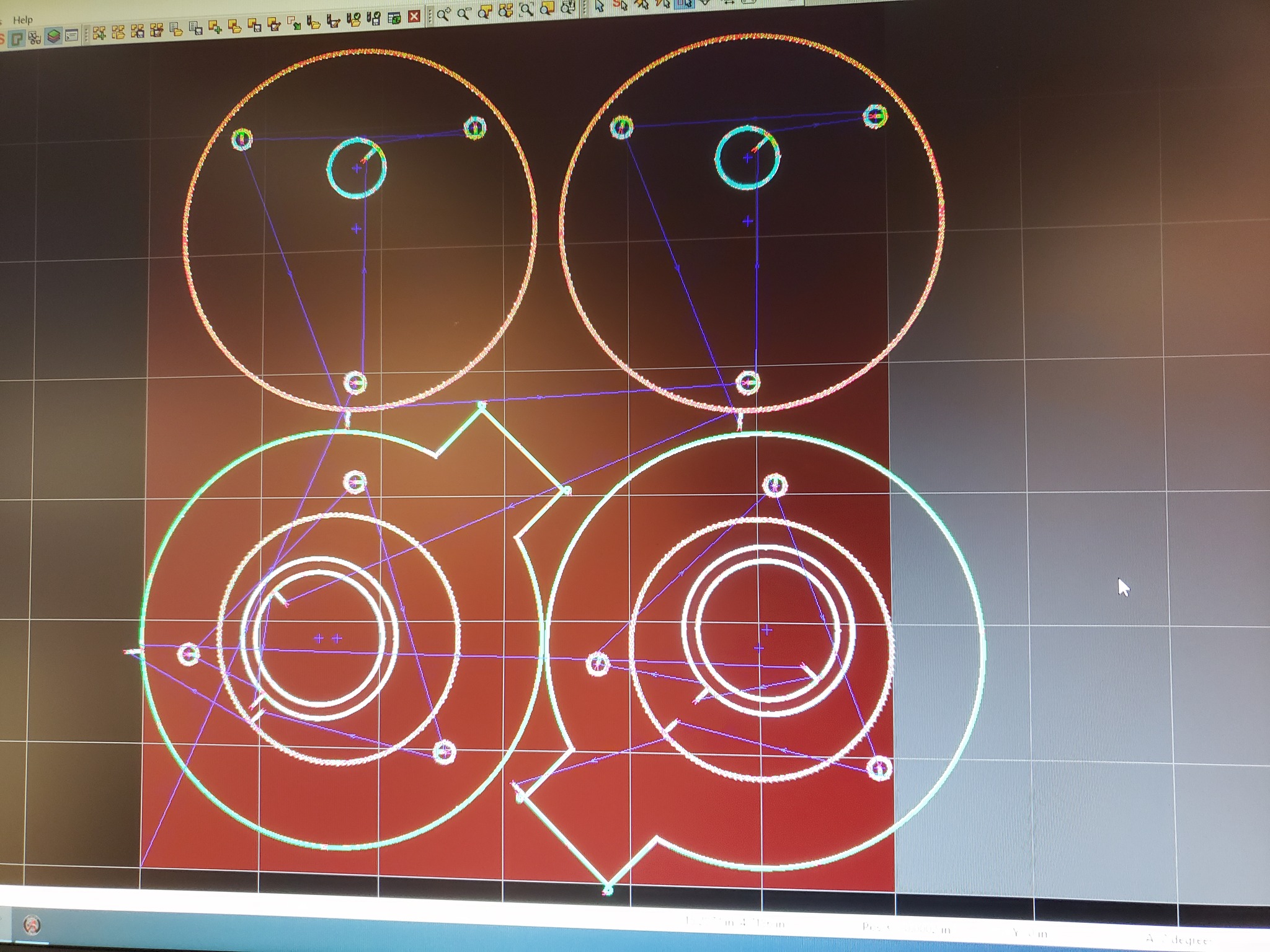This screenshot has height=952, width=1270.
Task: Click the edit part pencil icon
Action: [x=274, y=24]
